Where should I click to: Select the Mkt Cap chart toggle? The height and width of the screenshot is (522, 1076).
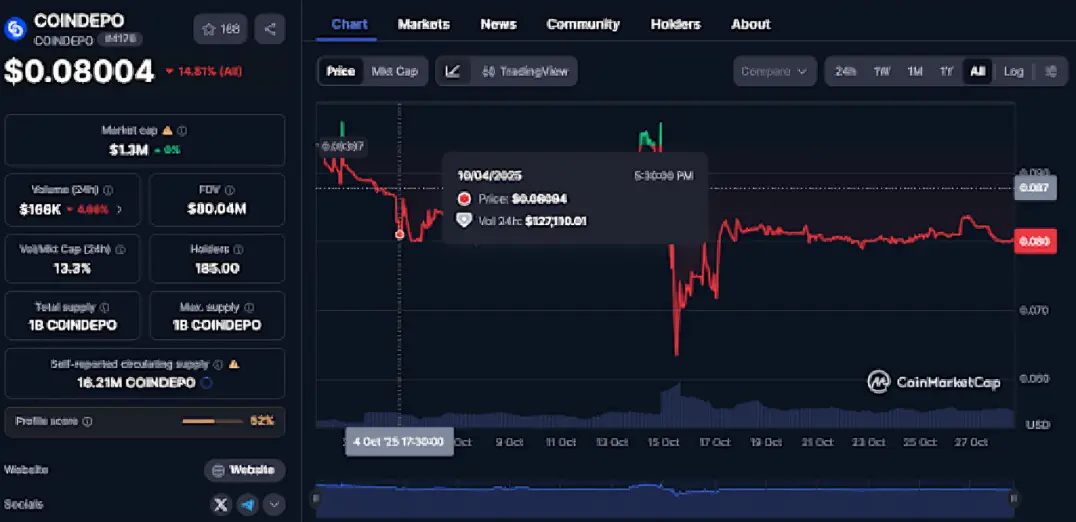(395, 71)
